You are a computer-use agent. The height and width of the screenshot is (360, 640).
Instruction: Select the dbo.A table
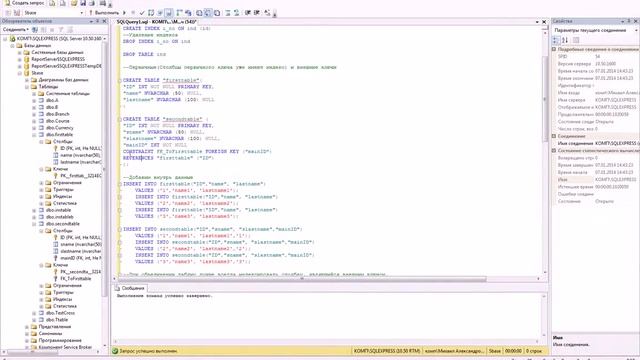[x=52, y=100]
